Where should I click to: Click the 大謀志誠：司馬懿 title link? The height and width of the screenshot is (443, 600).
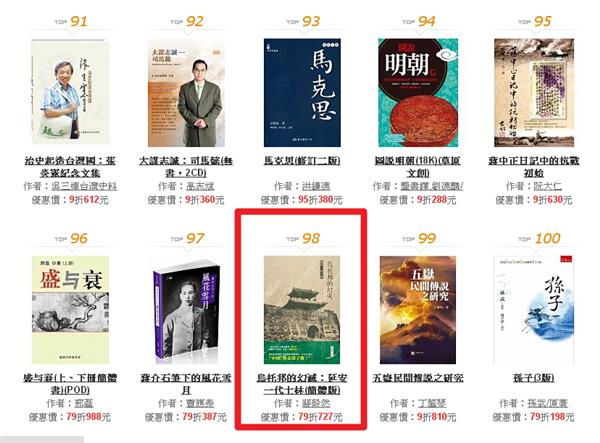pos(186,167)
